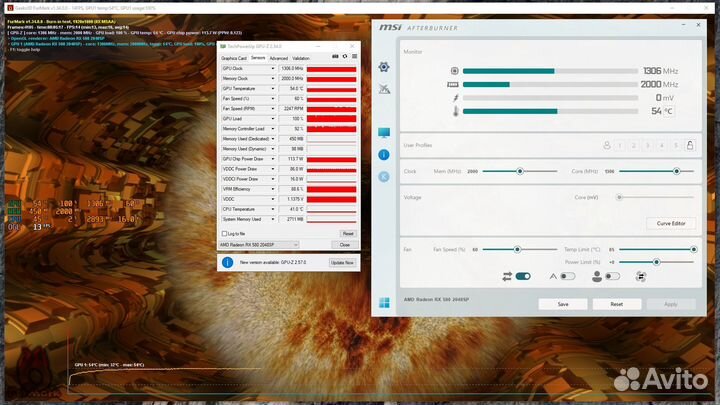Open GPU-Z hamburger menu icon
This screenshot has width=720, height=405.
pyautogui.click(x=354, y=56)
